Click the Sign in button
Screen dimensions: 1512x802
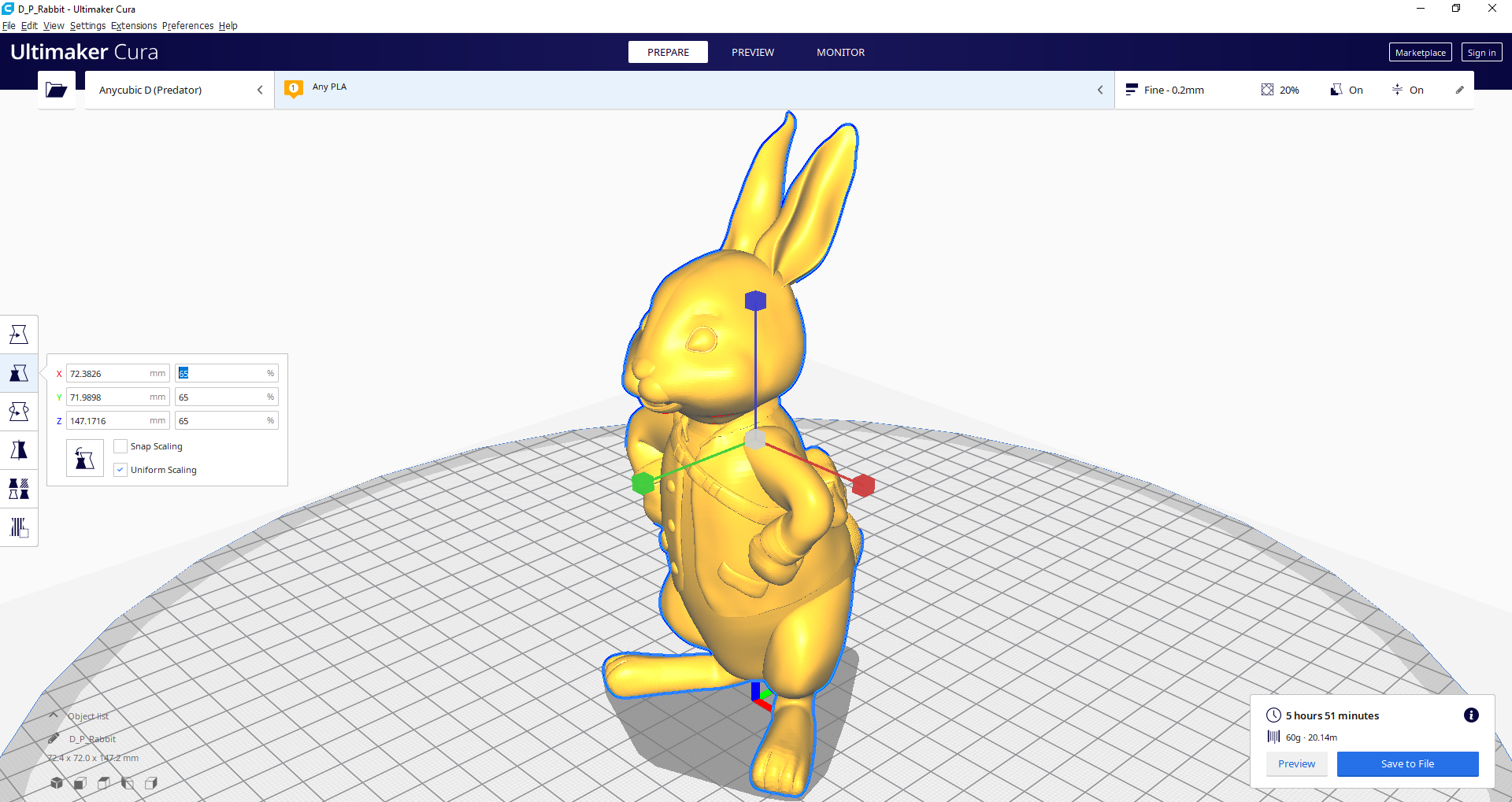tap(1481, 53)
